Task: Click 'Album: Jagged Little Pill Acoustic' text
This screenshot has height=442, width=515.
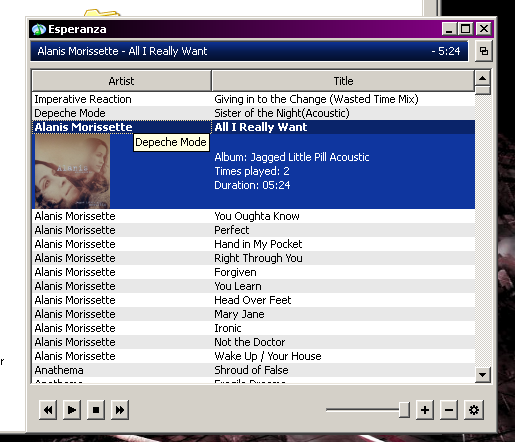Action: [x=292, y=157]
